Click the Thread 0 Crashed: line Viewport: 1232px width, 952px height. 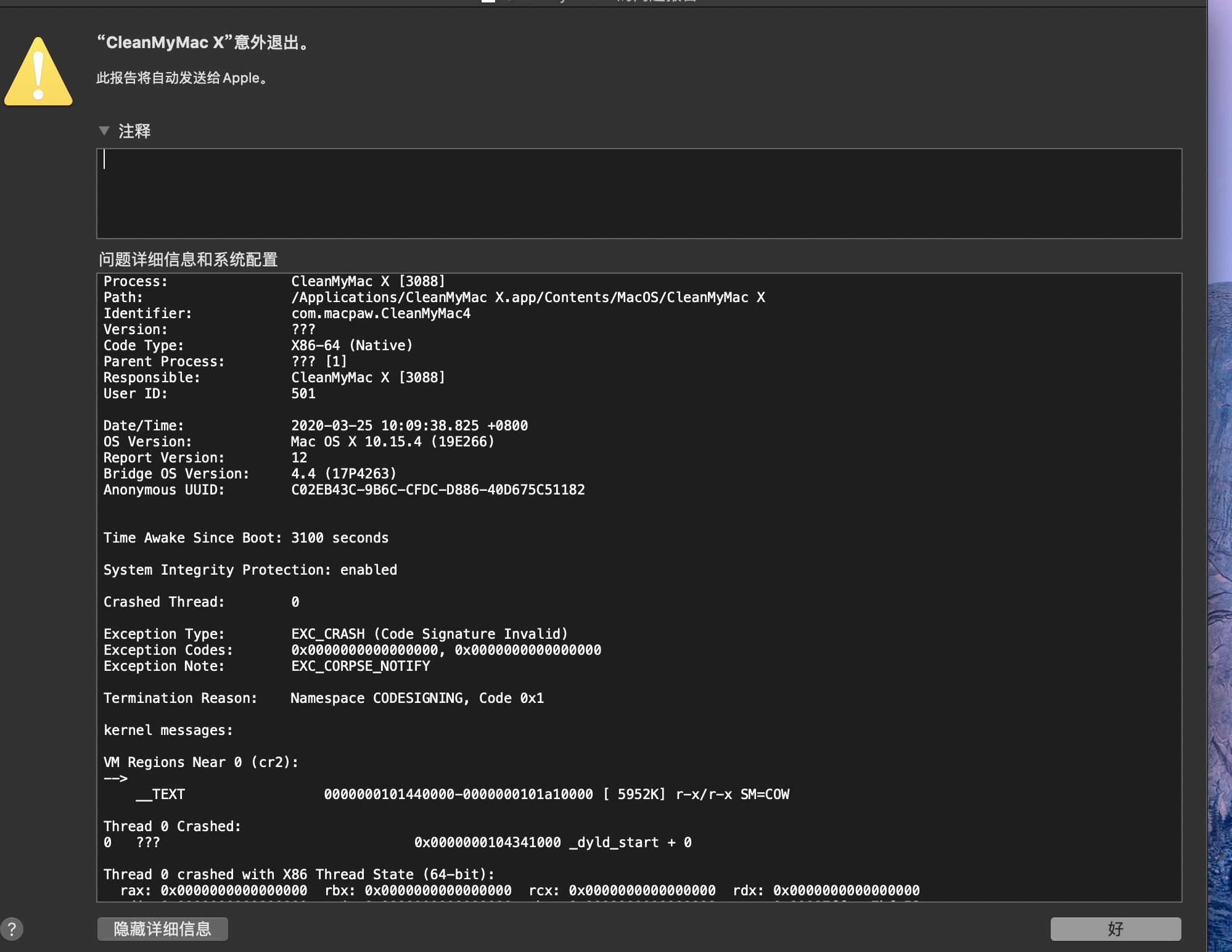click(x=172, y=826)
